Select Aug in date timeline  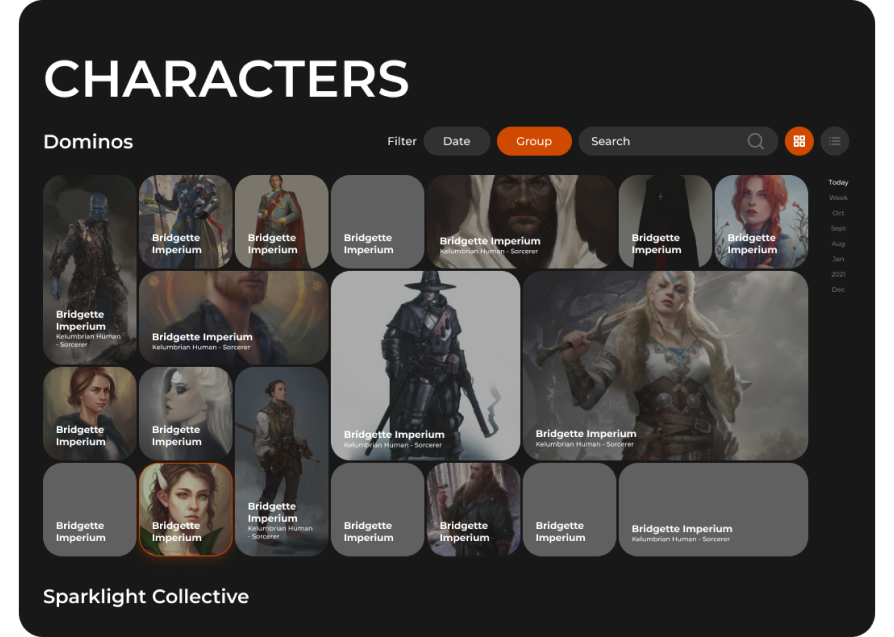pyautogui.click(x=838, y=244)
